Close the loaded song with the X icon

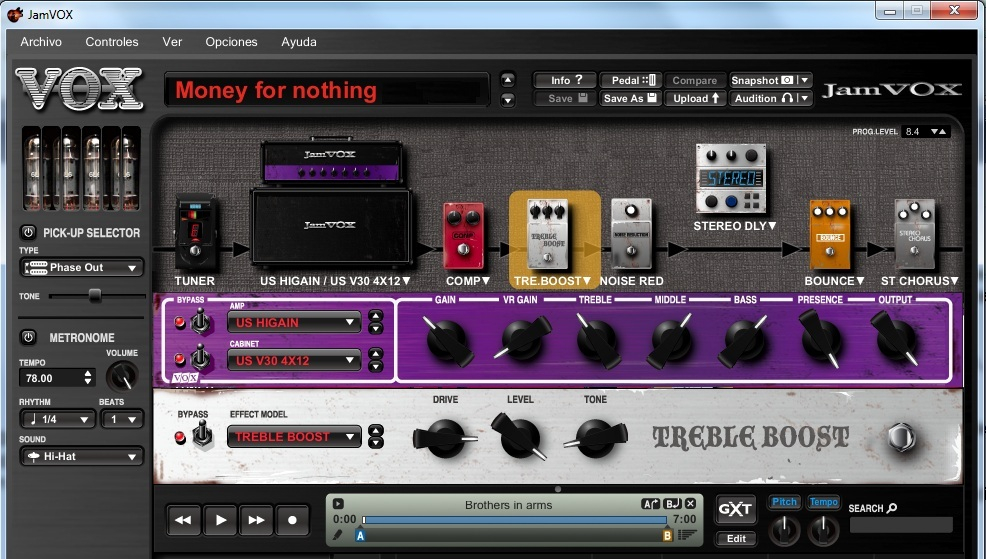(690, 504)
